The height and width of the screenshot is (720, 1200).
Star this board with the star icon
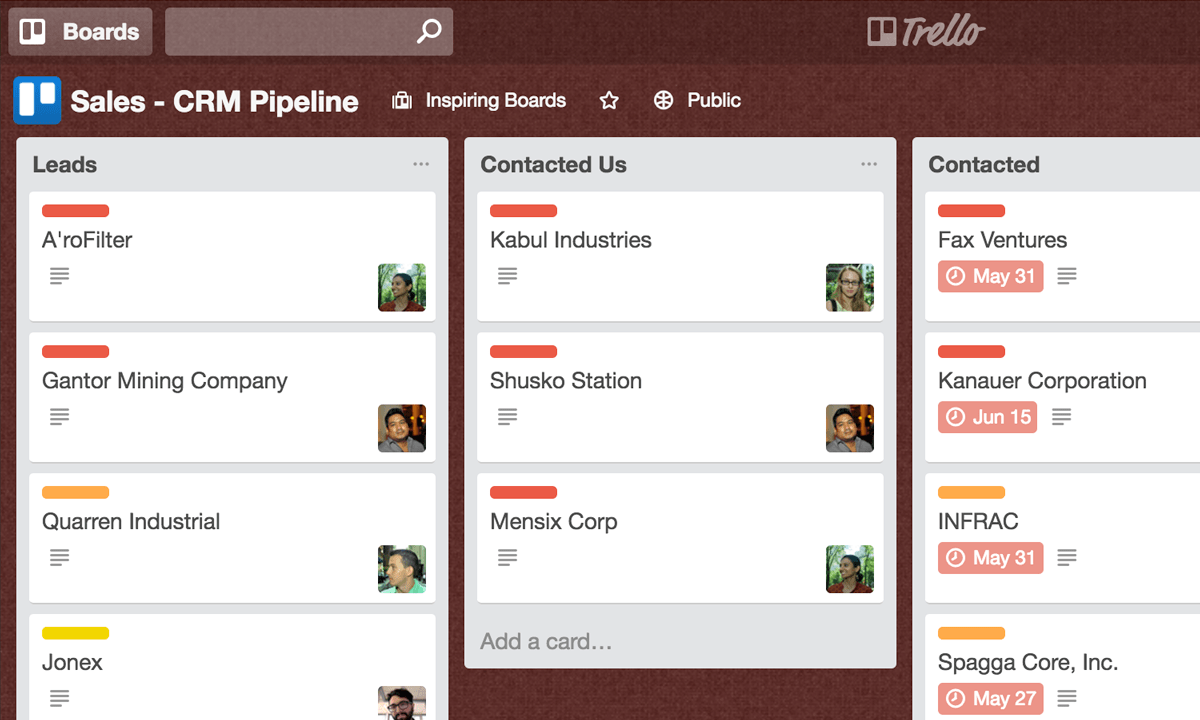point(609,100)
